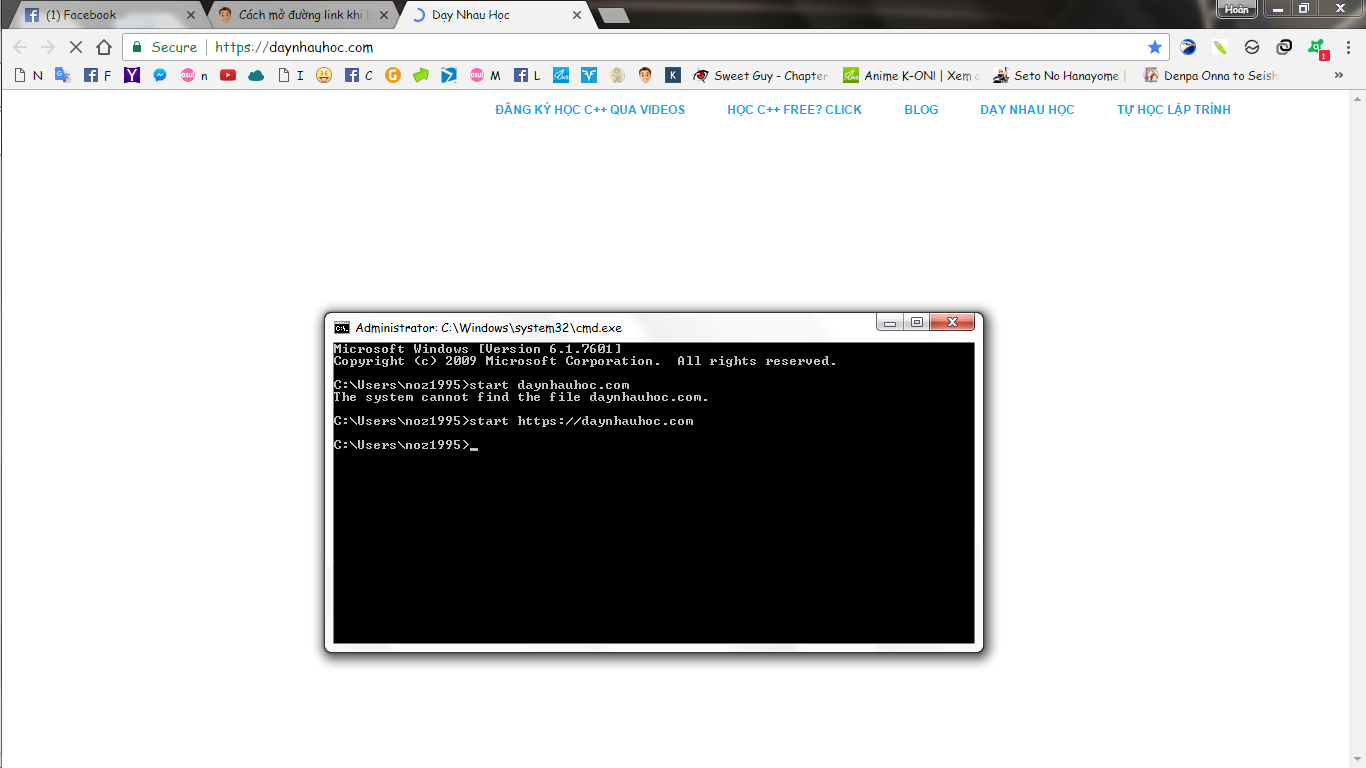
Task: Expand the hidden bookmarks overflow chevron
Action: pyautogui.click(x=1339, y=75)
